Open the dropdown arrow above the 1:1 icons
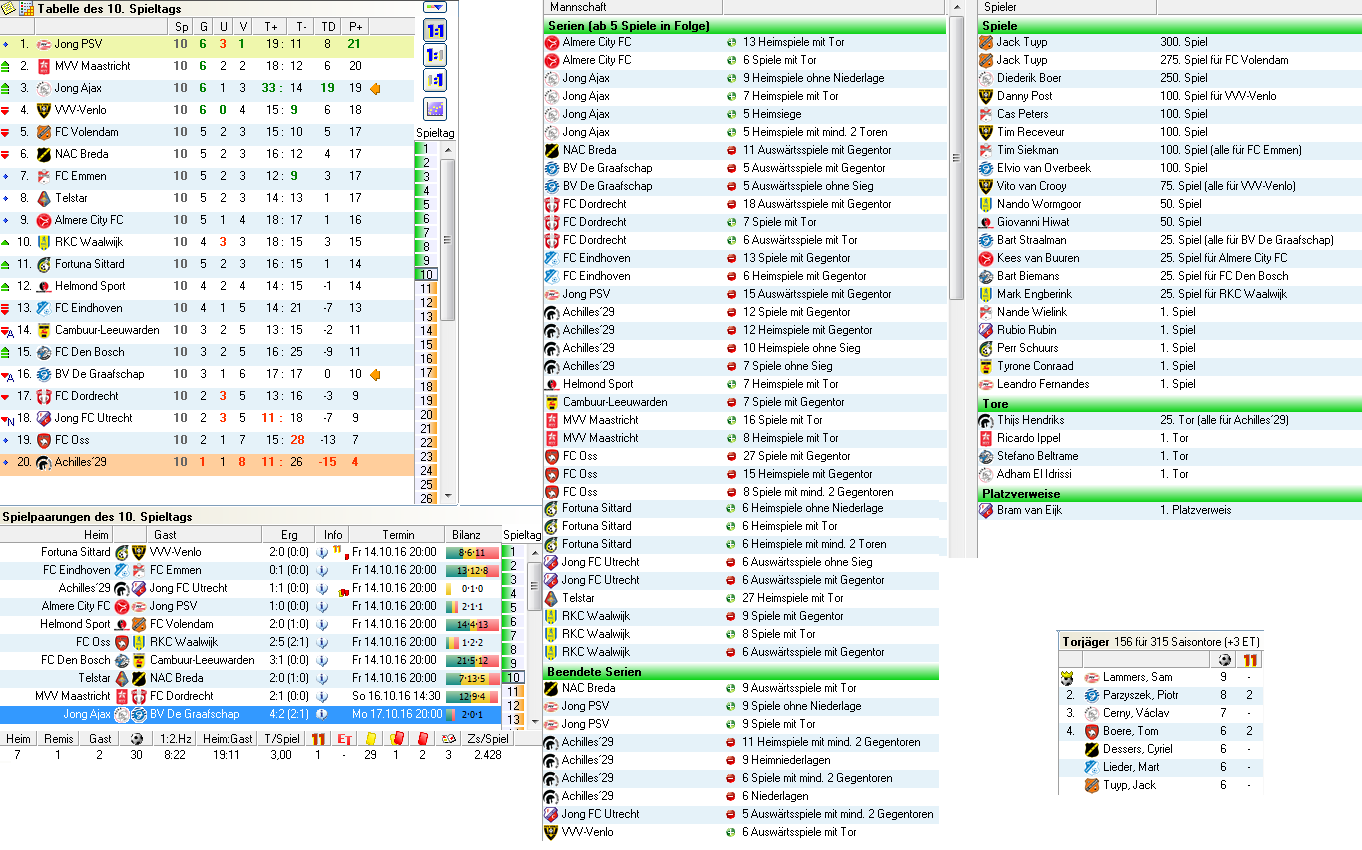This screenshot has width=1362, height=850. 435,7
